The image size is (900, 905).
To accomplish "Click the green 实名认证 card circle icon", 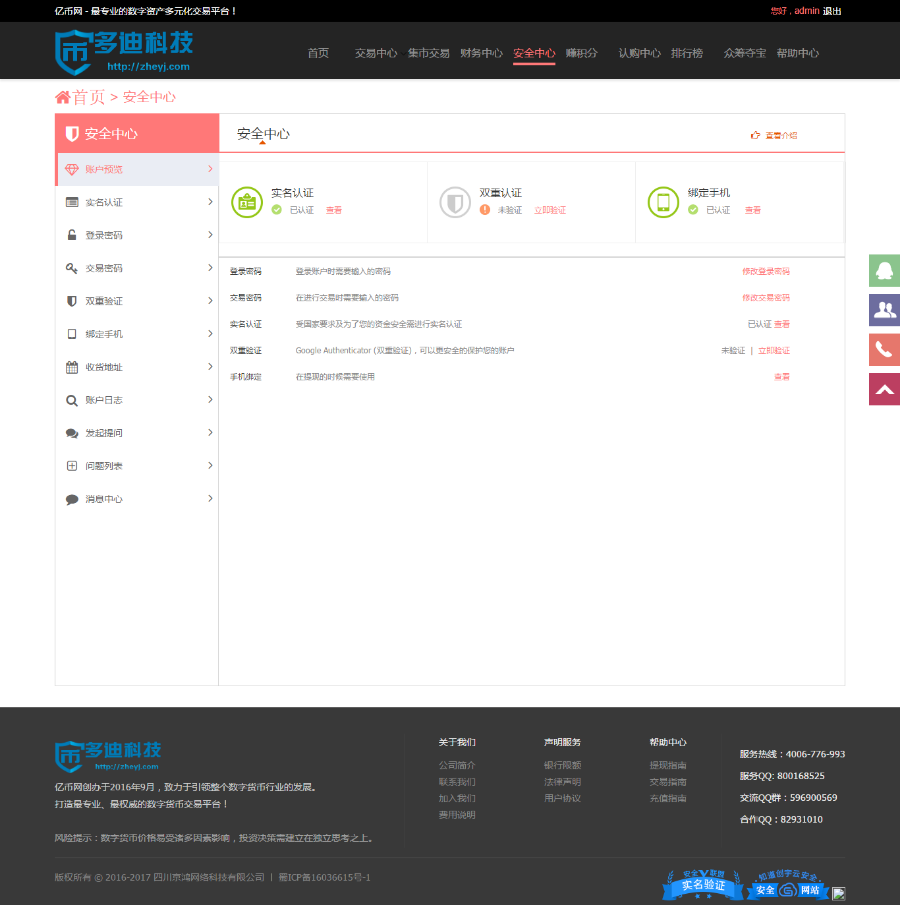I will [x=247, y=202].
